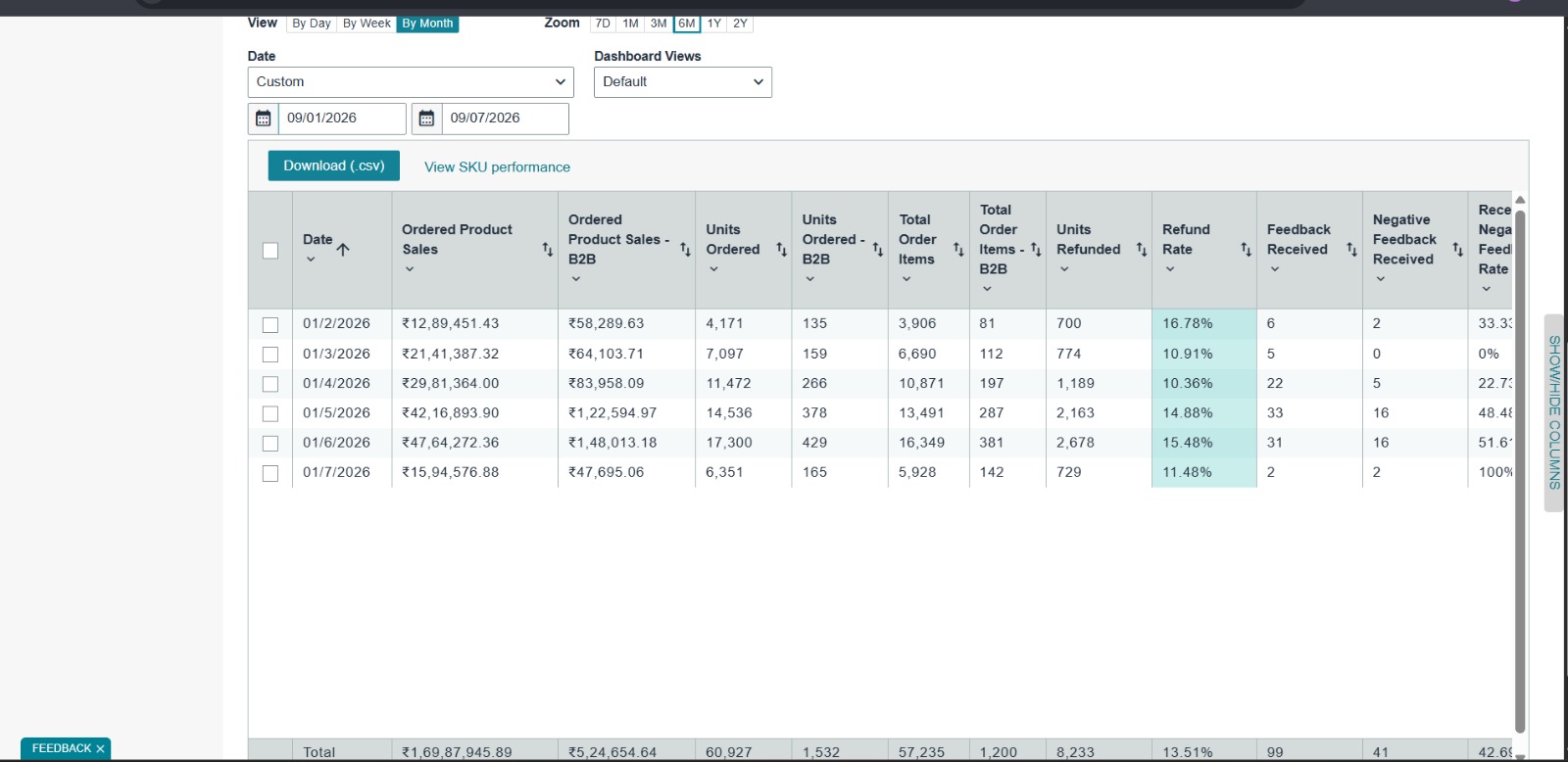Open the Show/Hide Columns side panel
Viewport: 1568px width, 762px height.
(x=1554, y=412)
